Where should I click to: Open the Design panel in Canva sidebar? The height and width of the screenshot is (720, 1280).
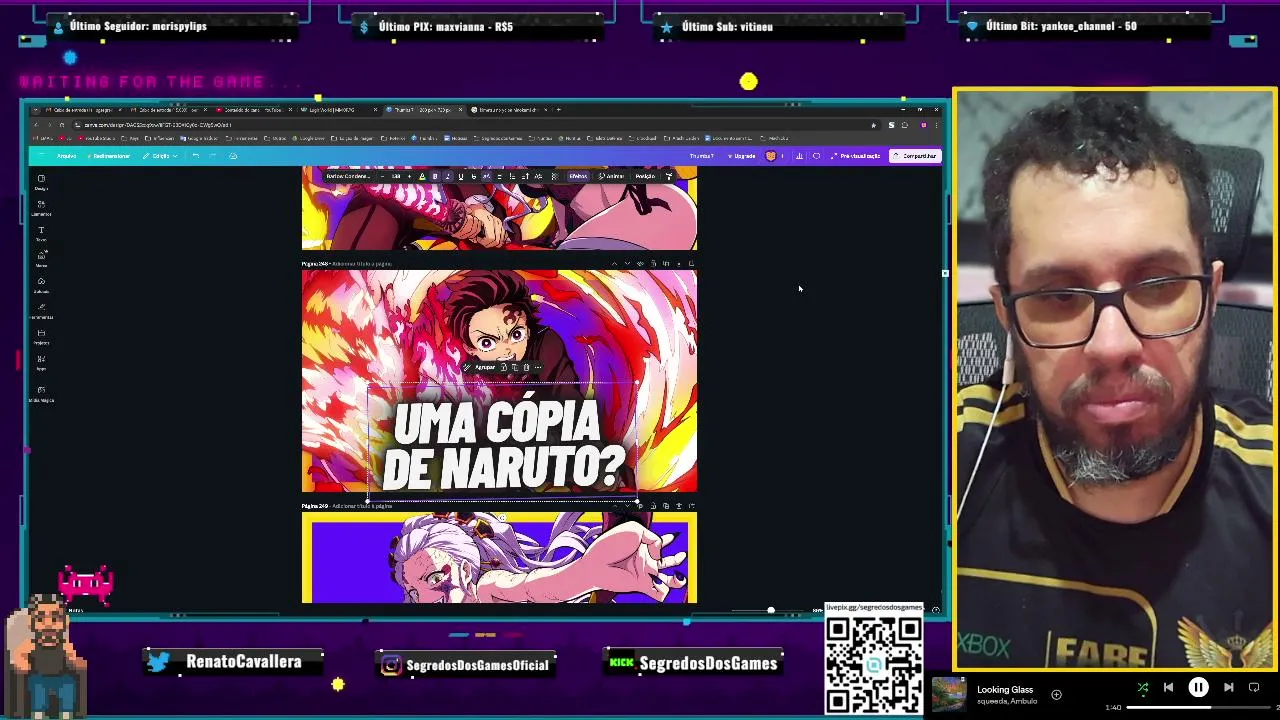tap(41, 181)
